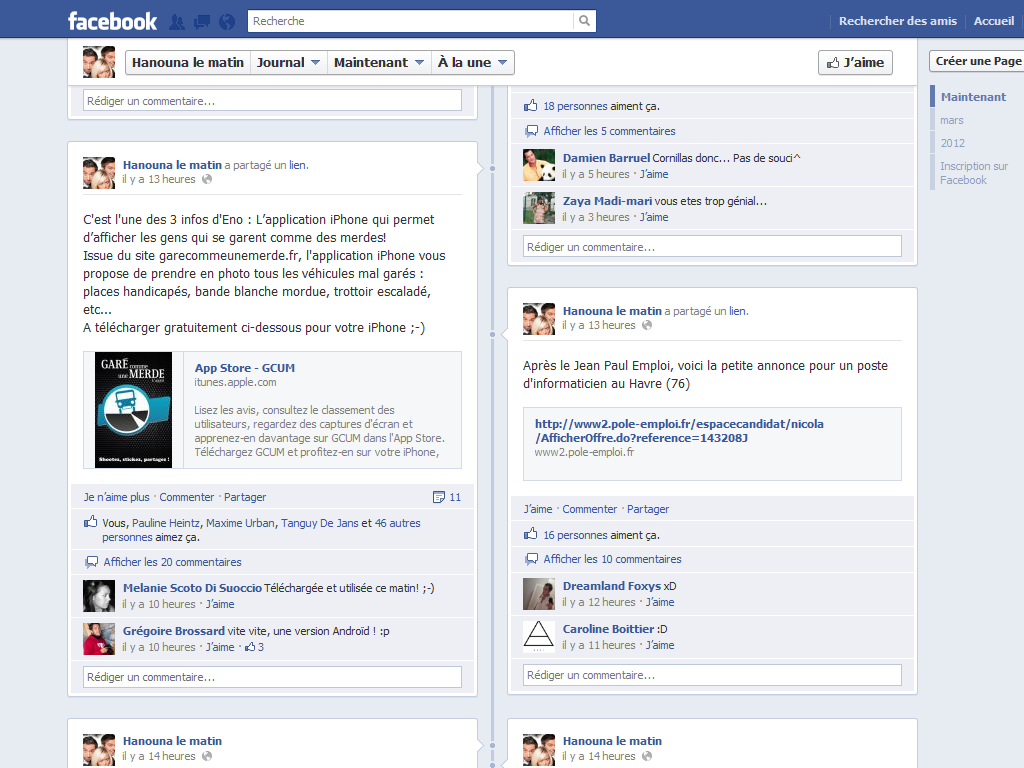This screenshot has width=1024, height=768.
Task: Click the comment count icon showing 11
Action: 439,497
